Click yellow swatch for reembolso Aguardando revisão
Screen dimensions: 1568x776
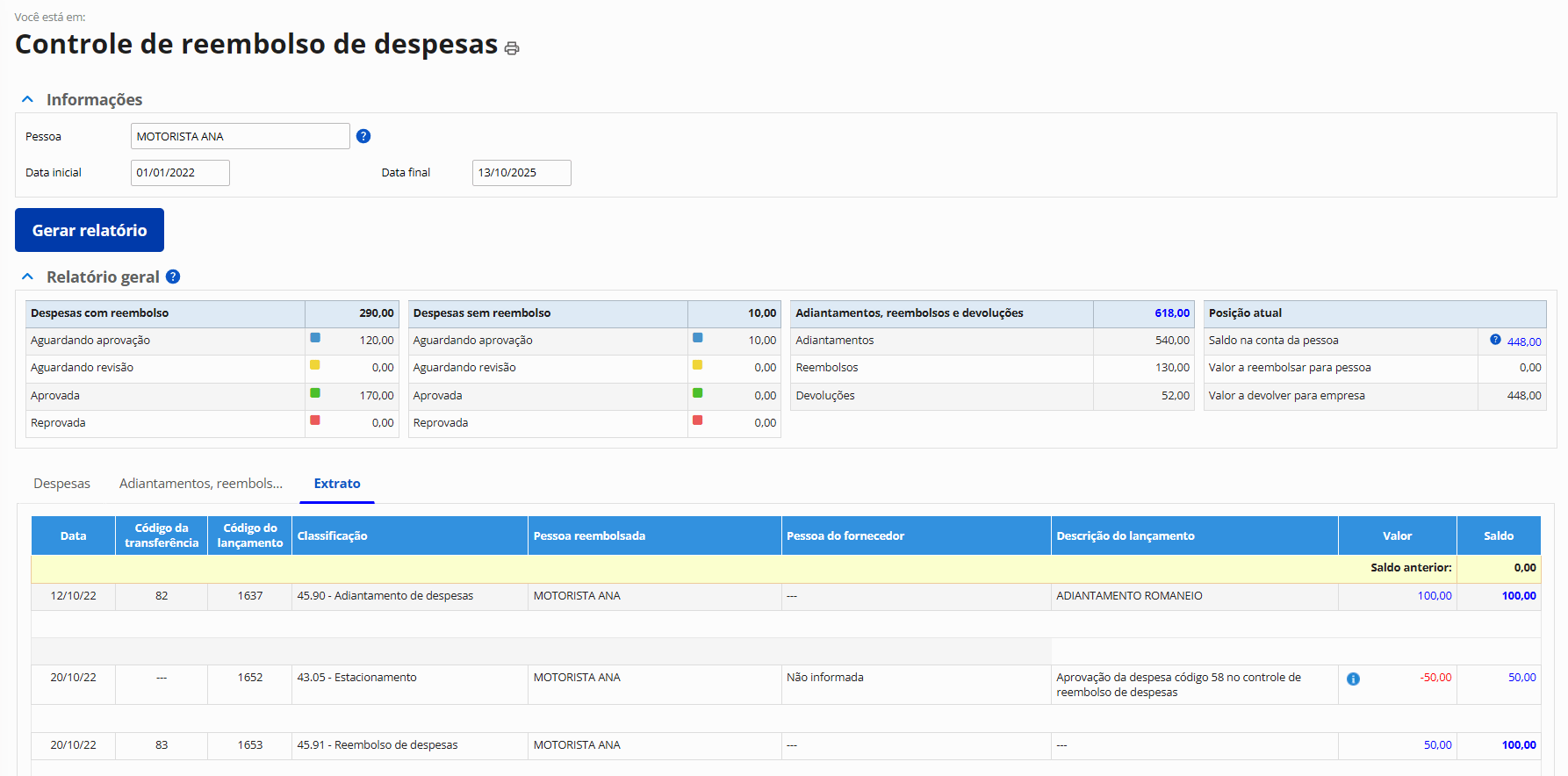(x=315, y=365)
